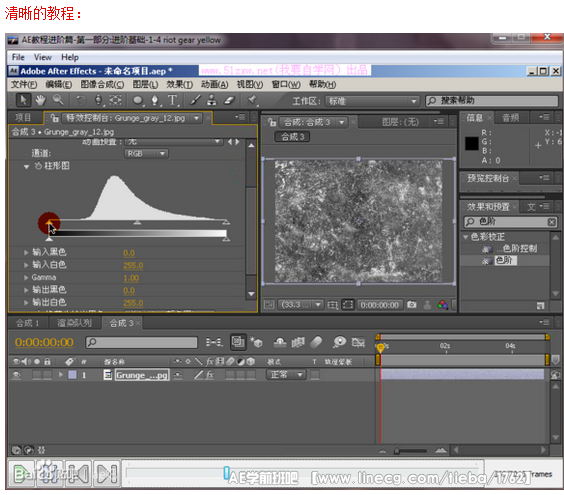Screen dimensions: 564x495
Task: Select the Selection arrow tool
Action: pyautogui.click(x=23, y=100)
